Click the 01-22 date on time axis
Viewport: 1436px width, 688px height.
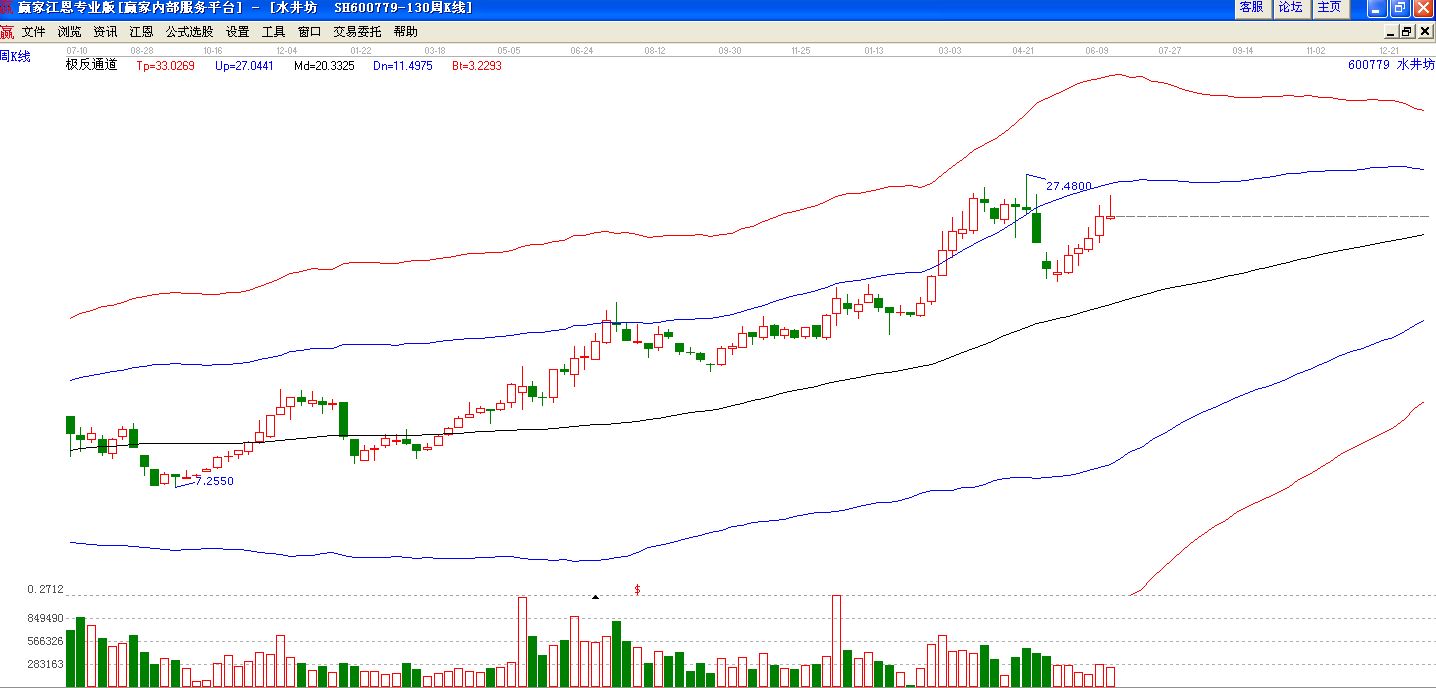pyautogui.click(x=361, y=50)
